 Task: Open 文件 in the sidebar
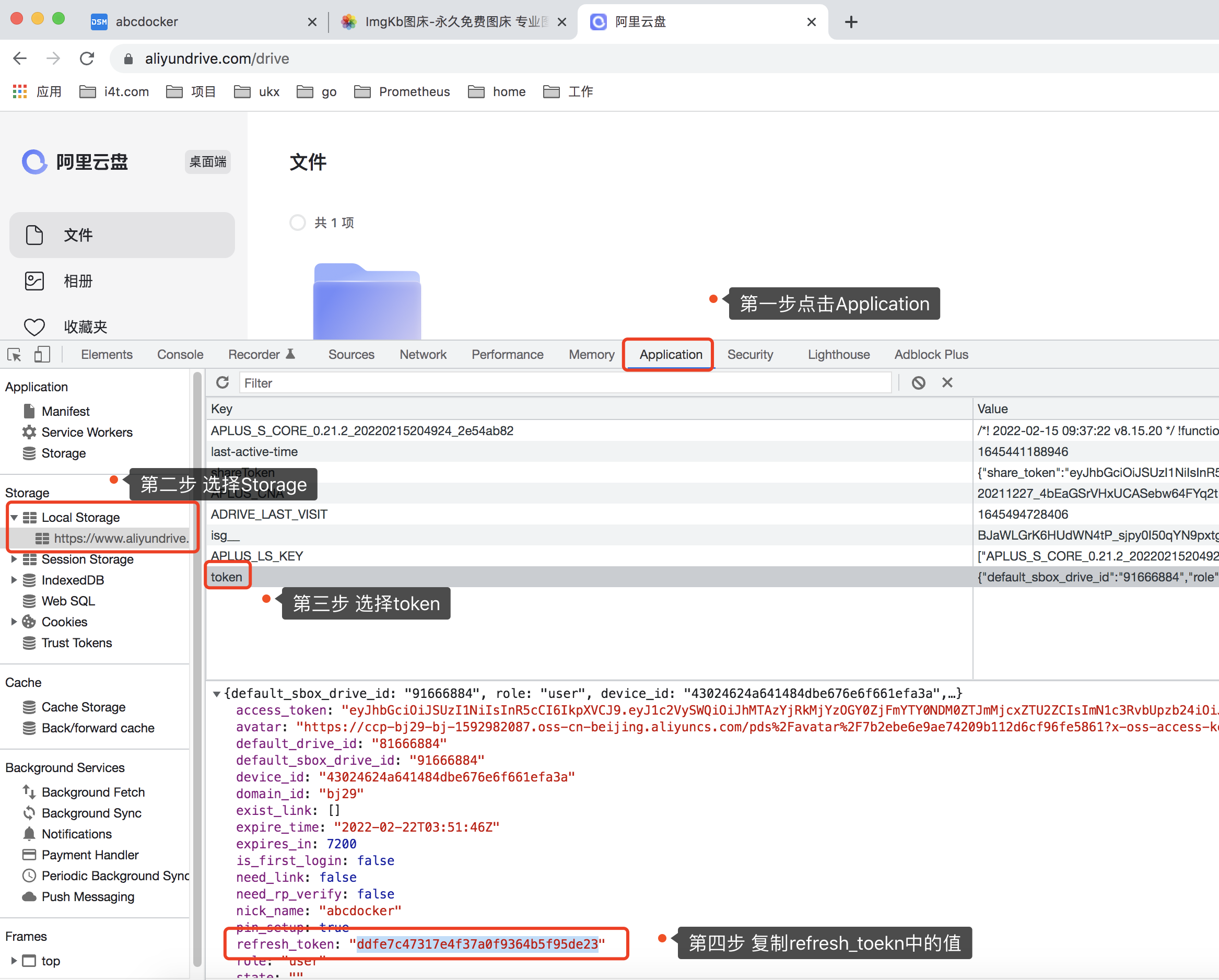tap(122, 235)
